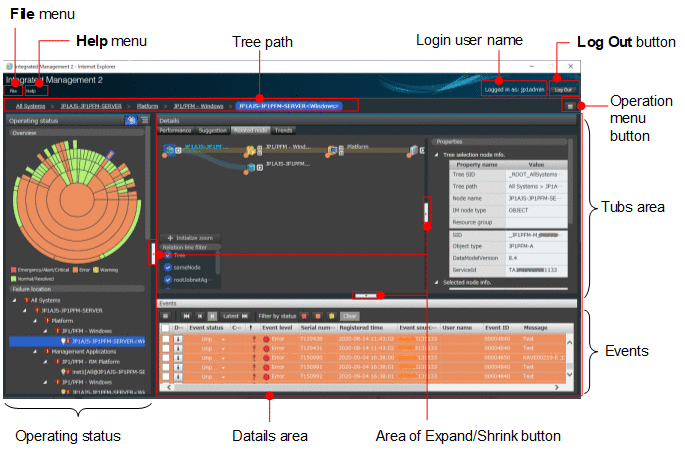Collapse the Management Applications tree node
Viewport: 685px width, 452px height.
(35, 352)
